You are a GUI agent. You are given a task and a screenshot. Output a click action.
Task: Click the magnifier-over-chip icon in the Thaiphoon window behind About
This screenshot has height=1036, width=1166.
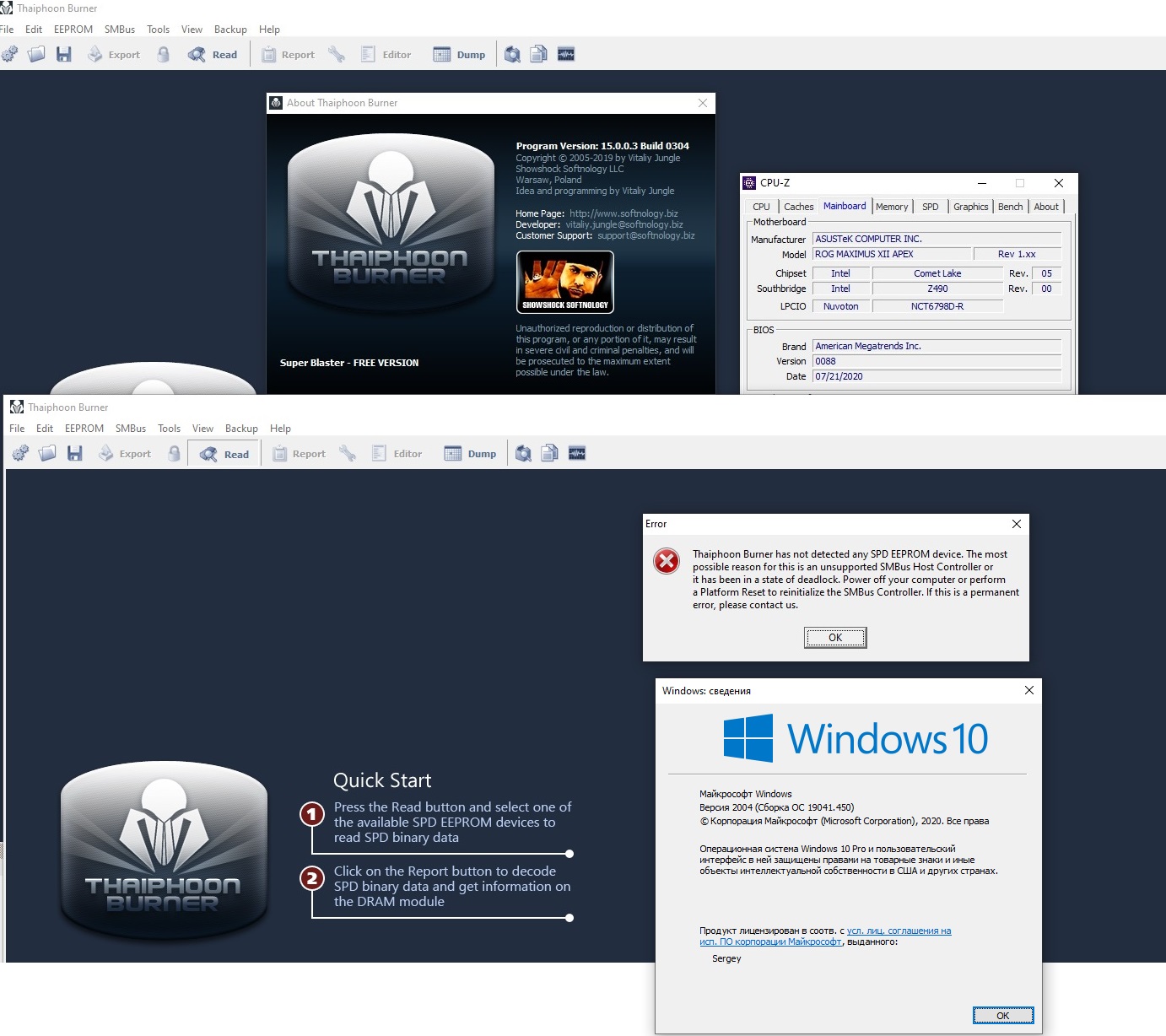pos(512,55)
